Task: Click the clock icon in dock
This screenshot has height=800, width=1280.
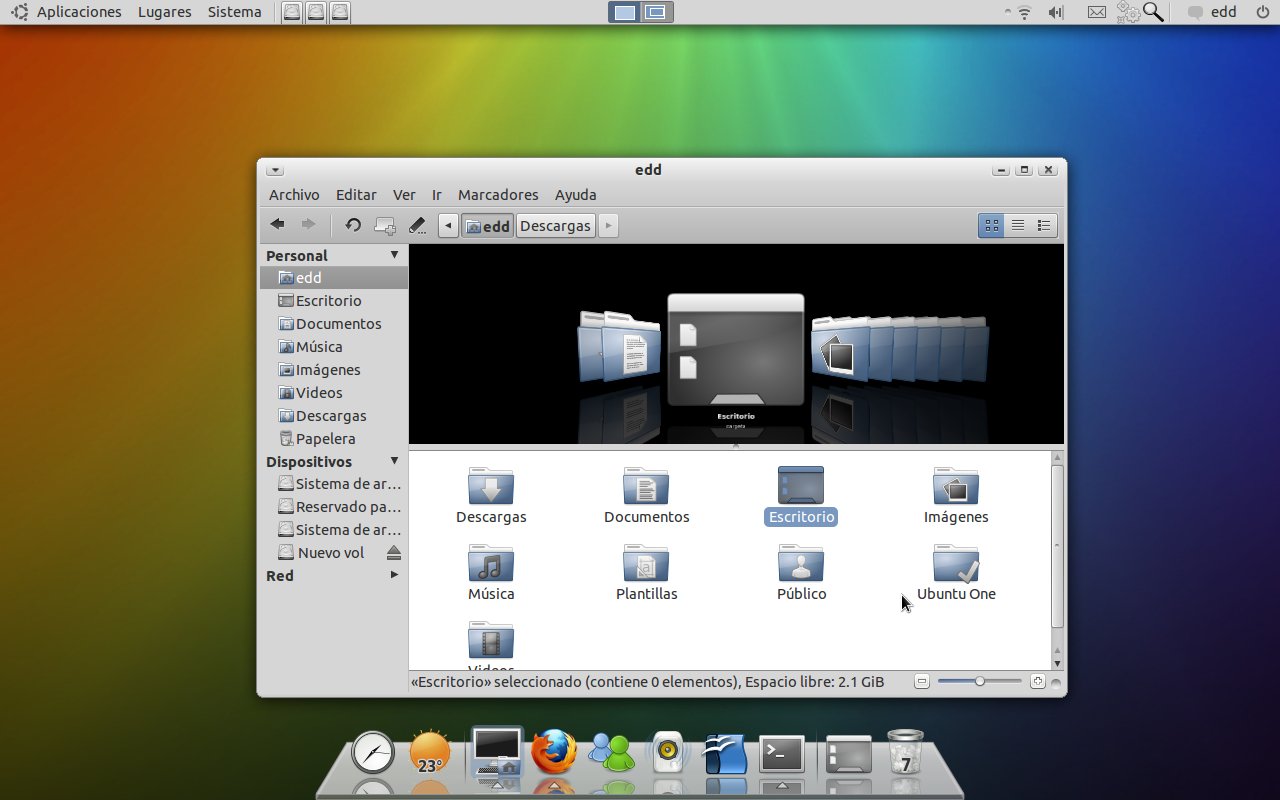Action: [373, 752]
